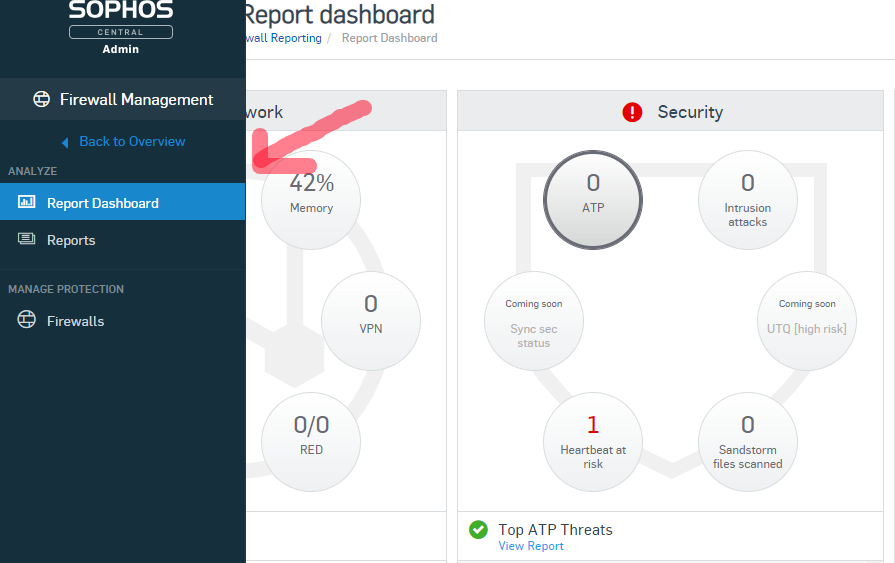
Task: Open View Report under Top ATP Threats
Action: pyautogui.click(x=531, y=546)
